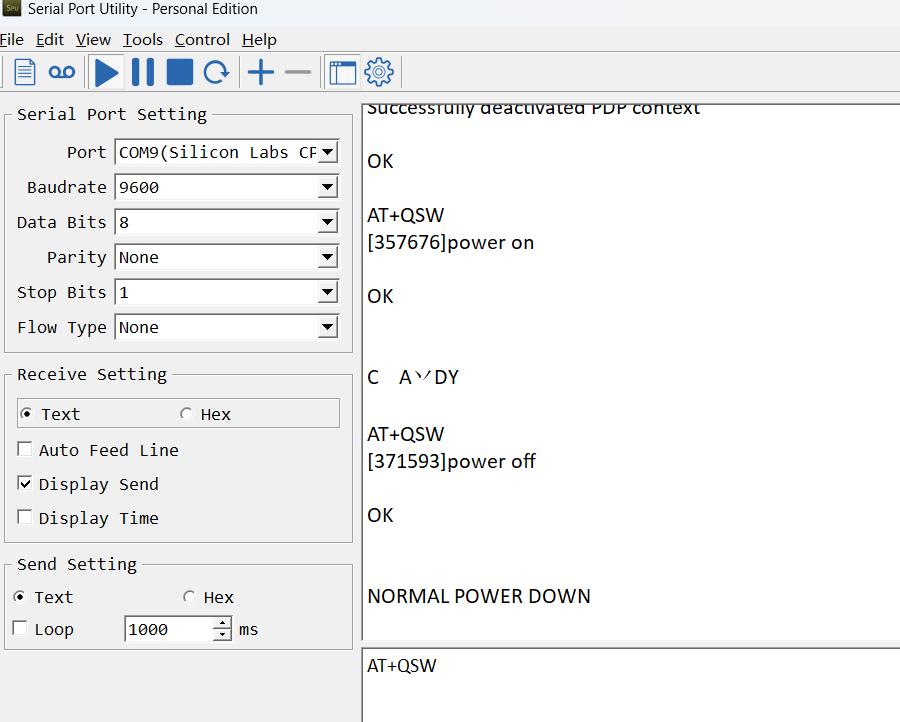Open the Data Bits dropdown
The image size is (900, 722).
[x=328, y=222]
